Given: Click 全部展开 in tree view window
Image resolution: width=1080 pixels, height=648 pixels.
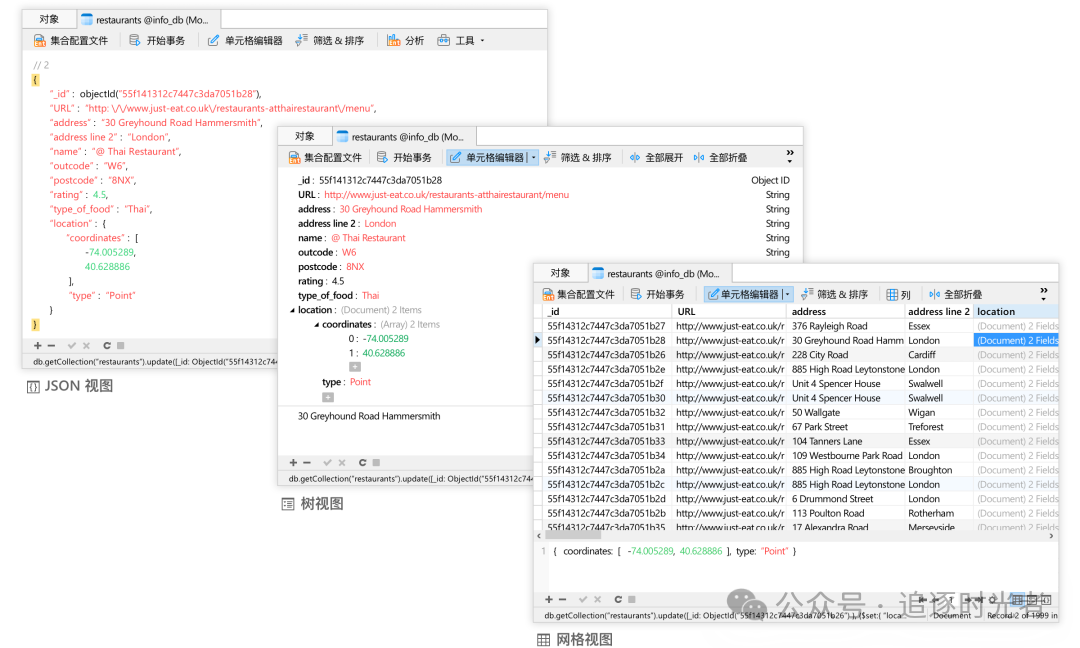Looking at the screenshot, I should (656, 158).
